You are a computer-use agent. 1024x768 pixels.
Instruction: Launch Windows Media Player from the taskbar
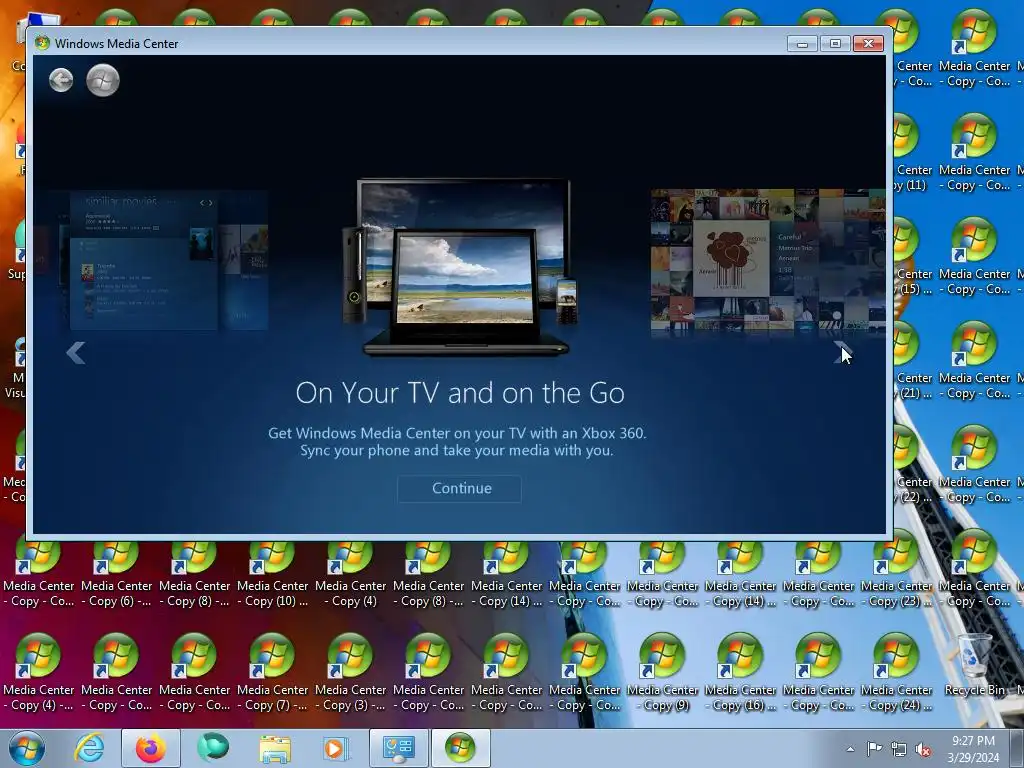pos(336,748)
